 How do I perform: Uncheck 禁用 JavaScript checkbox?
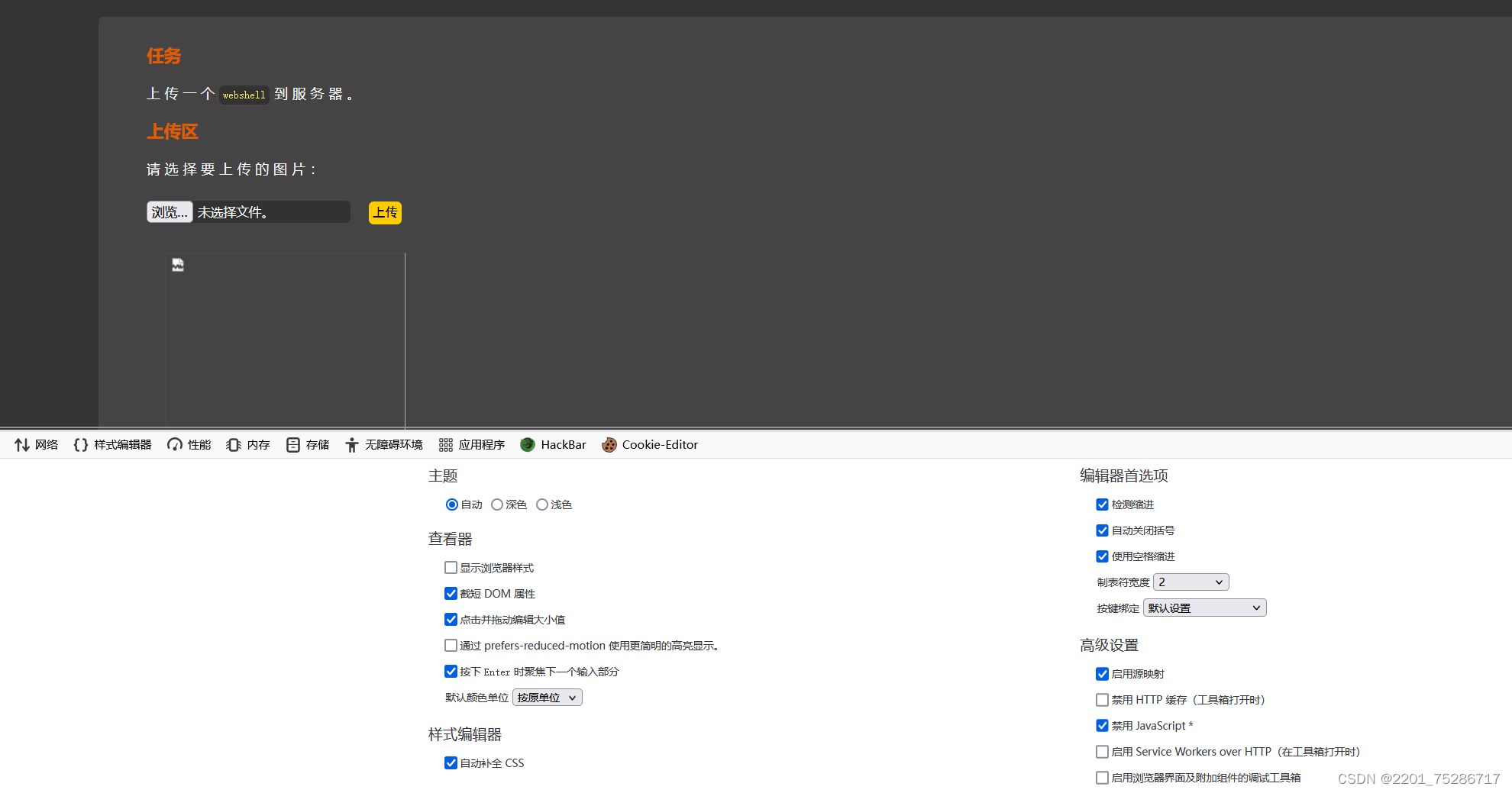[1102, 726]
